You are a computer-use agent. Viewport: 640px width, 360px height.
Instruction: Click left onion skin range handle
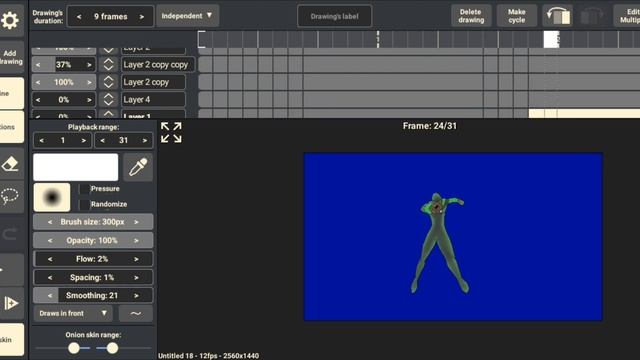(x=74, y=348)
